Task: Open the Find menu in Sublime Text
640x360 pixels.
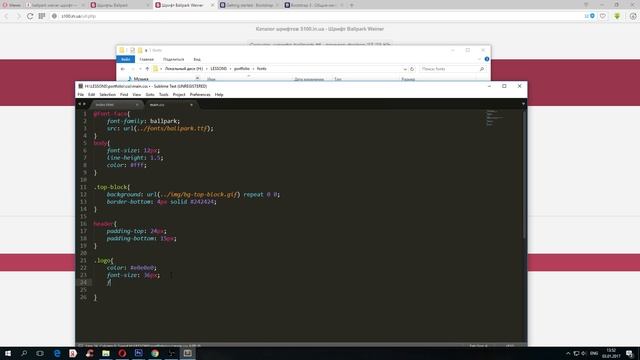Action: [x=124, y=95]
